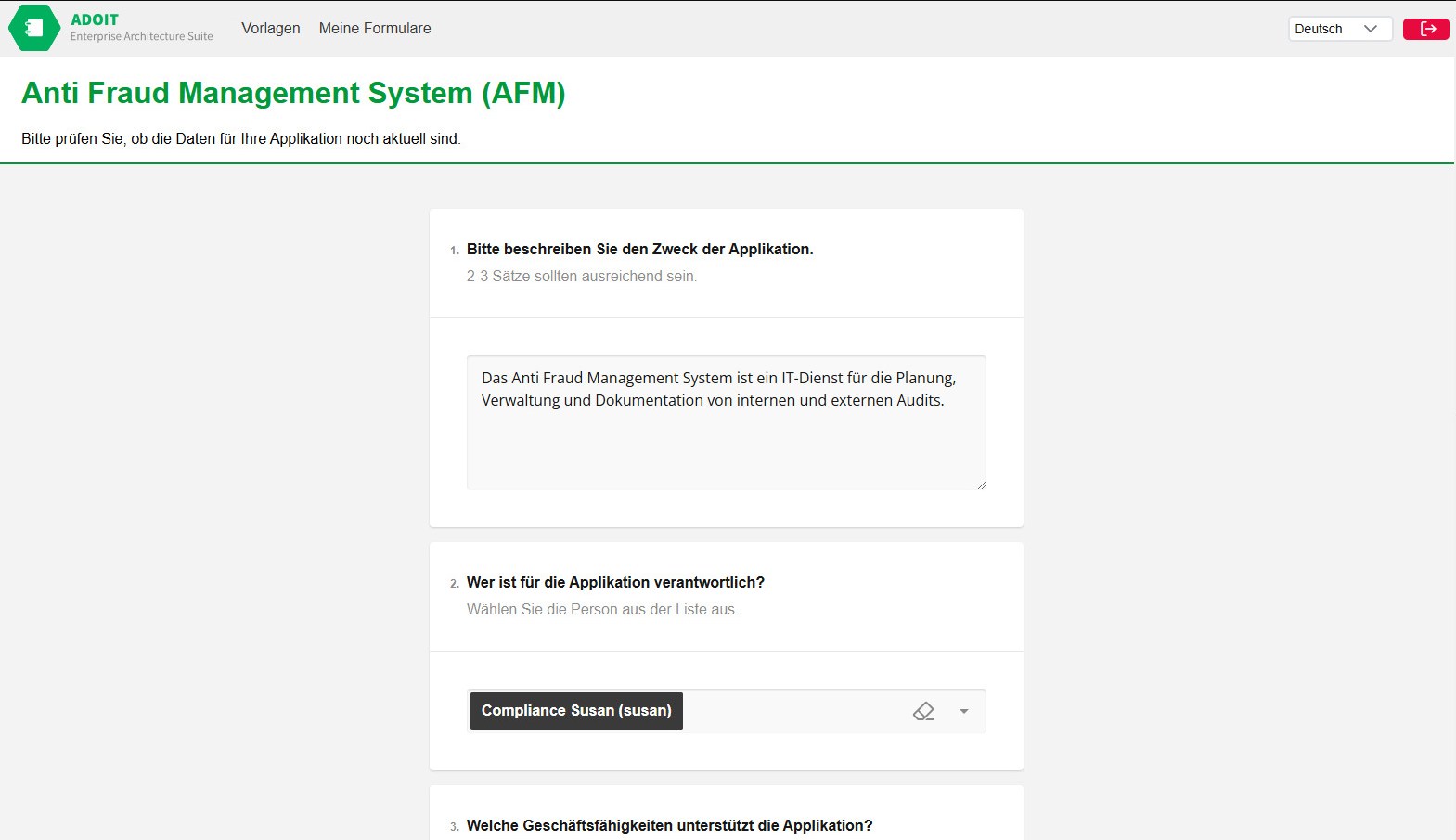Expand the responsible person dropdown arrow
Viewport: 1456px width, 840px height.
(964, 711)
